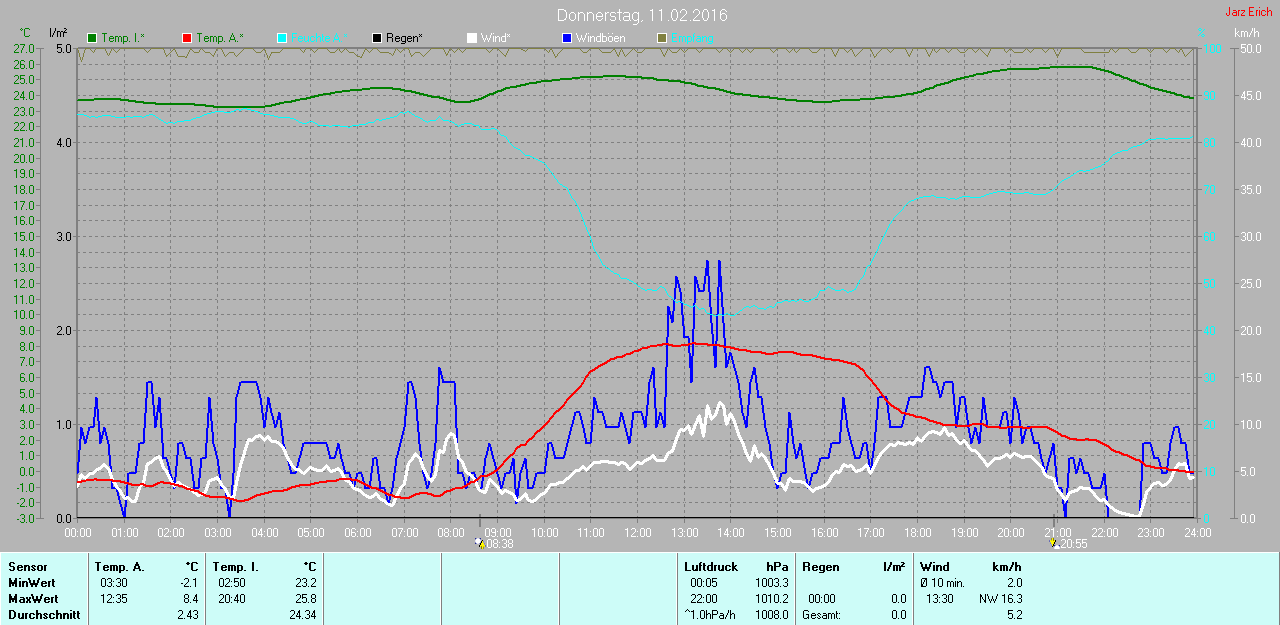Viewport: 1280px width, 625px height.
Task: Toggle the white Wind legend square
Action: [472, 38]
